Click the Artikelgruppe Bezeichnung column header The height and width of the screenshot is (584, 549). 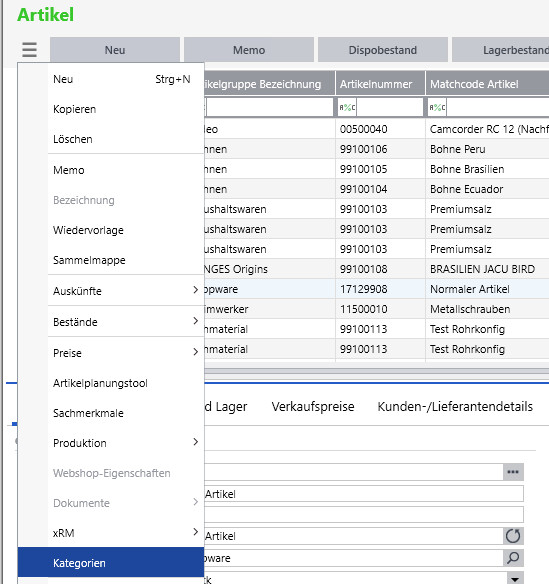[270, 84]
